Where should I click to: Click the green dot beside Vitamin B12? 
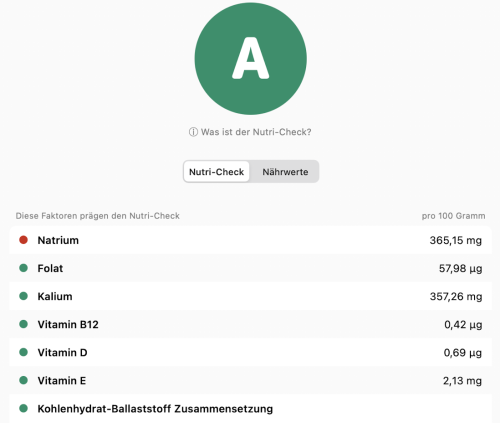coord(23,324)
